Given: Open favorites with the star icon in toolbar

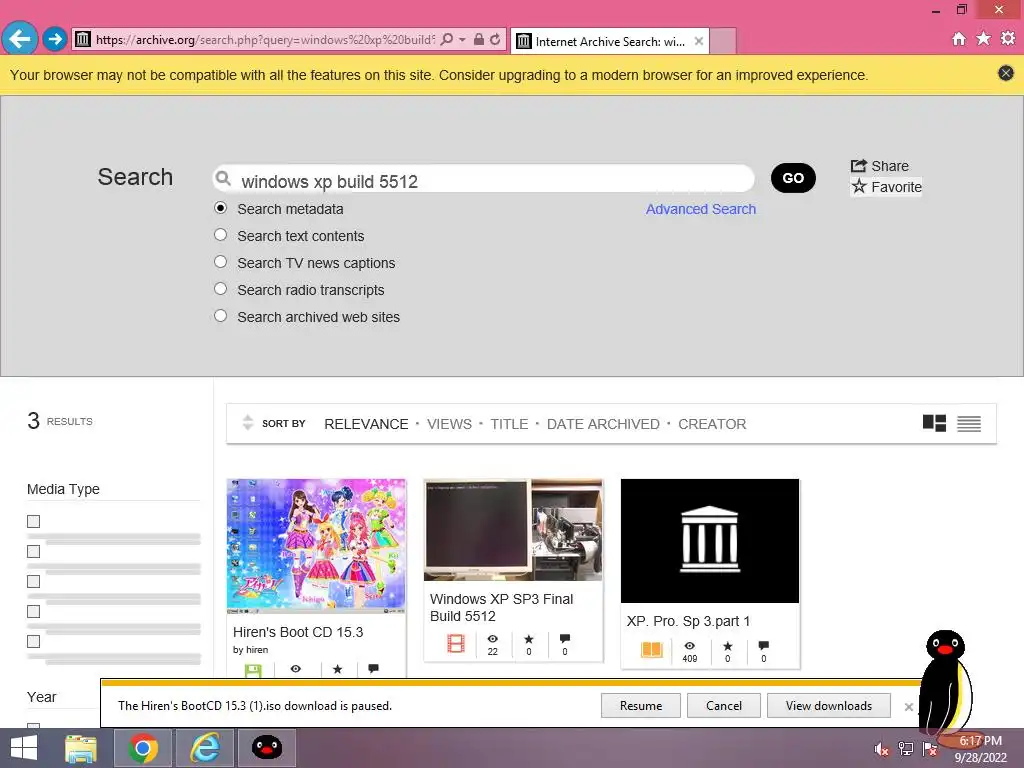Looking at the screenshot, I should [984, 39].
